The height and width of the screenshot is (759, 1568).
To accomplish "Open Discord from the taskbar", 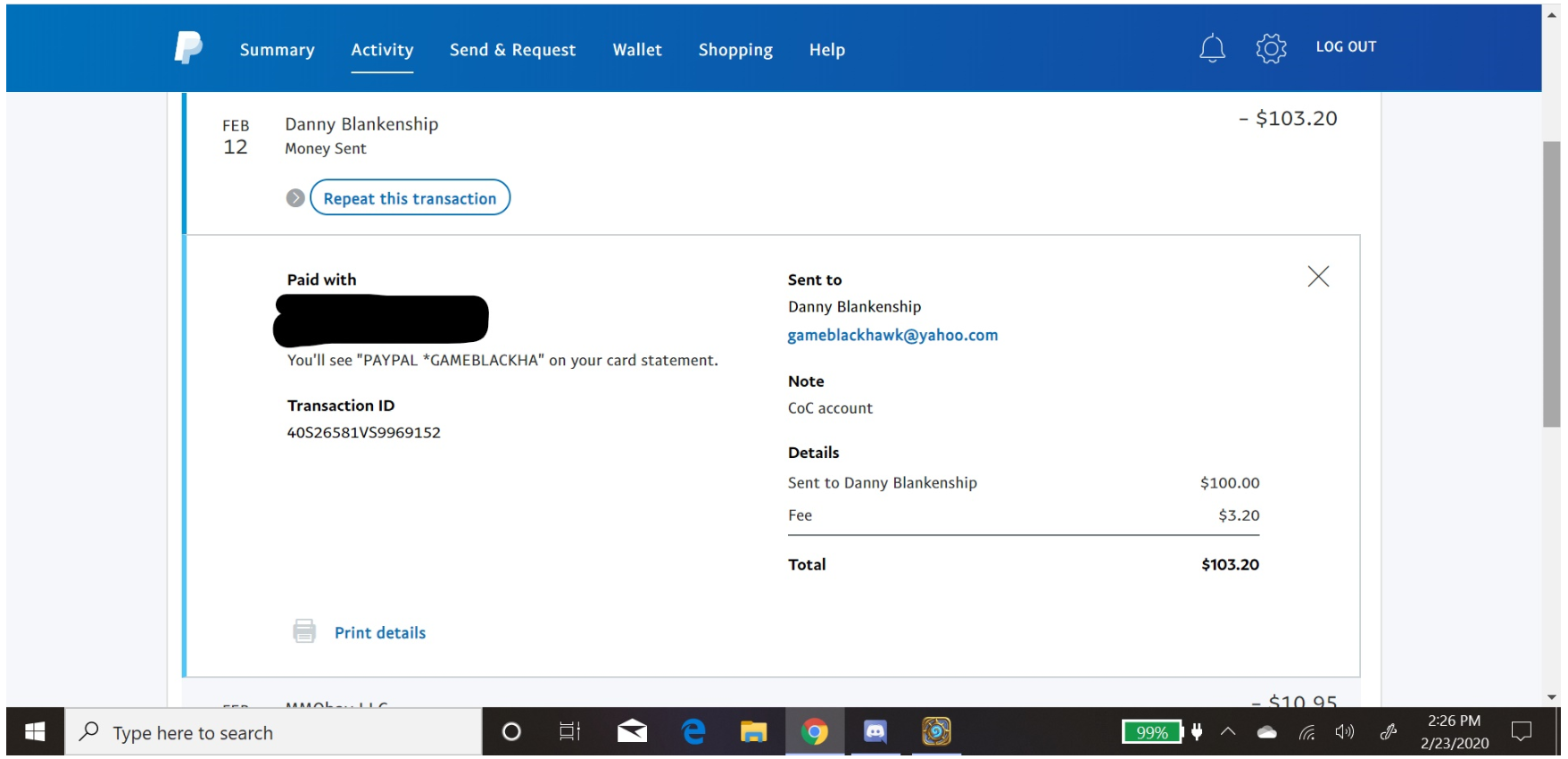I will pyautogui.click(x=875, y=732).
